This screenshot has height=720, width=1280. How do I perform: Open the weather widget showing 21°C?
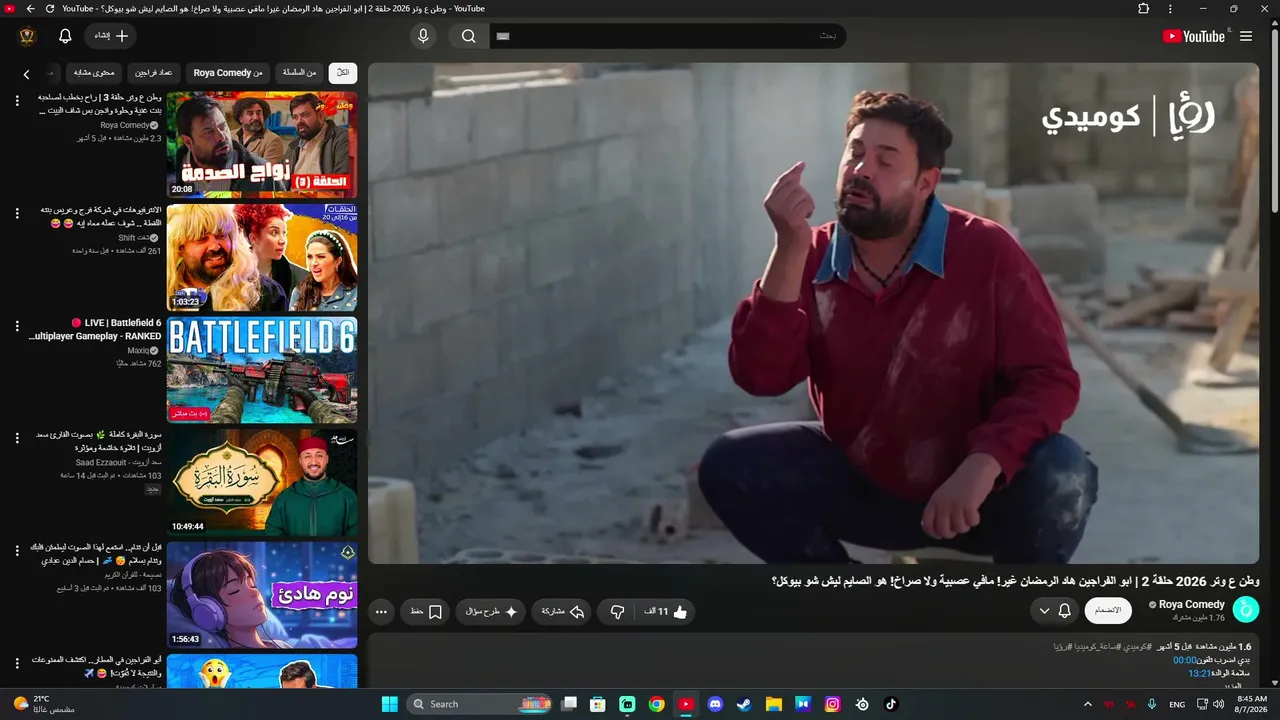pyautogui.click(x=45, y=704)
